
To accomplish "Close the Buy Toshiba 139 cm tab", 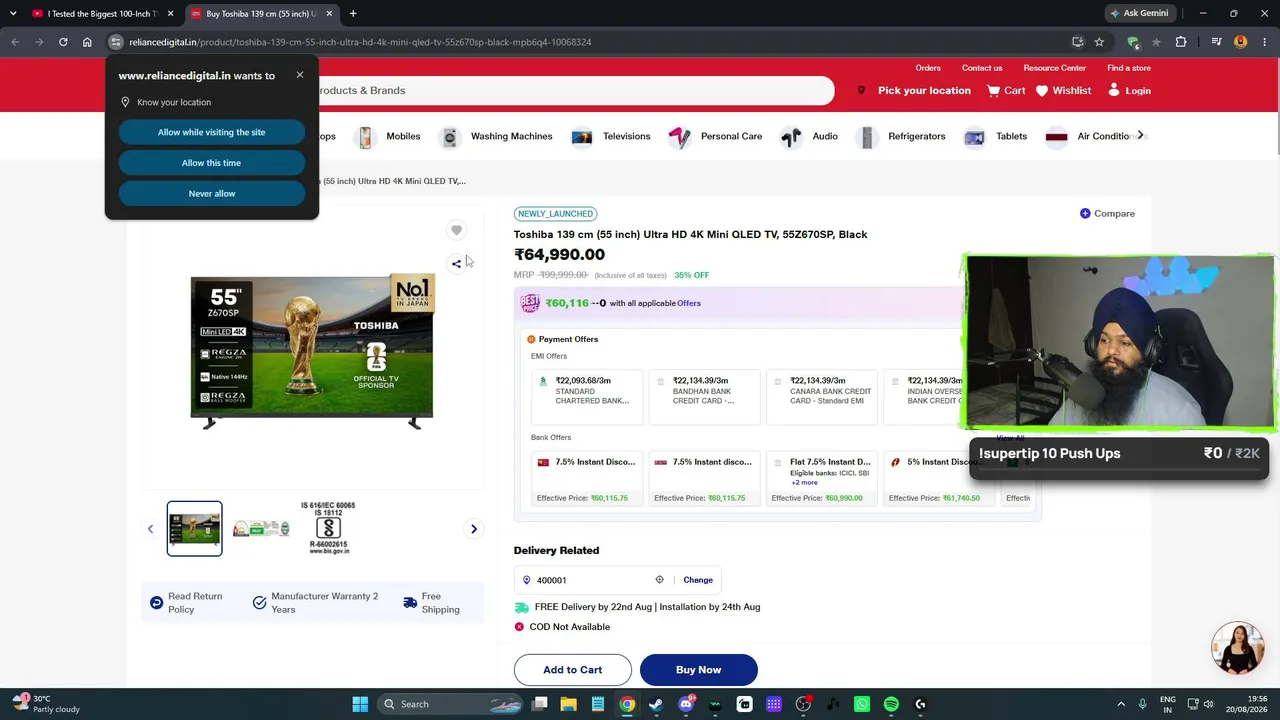I will tap(329, 14).
